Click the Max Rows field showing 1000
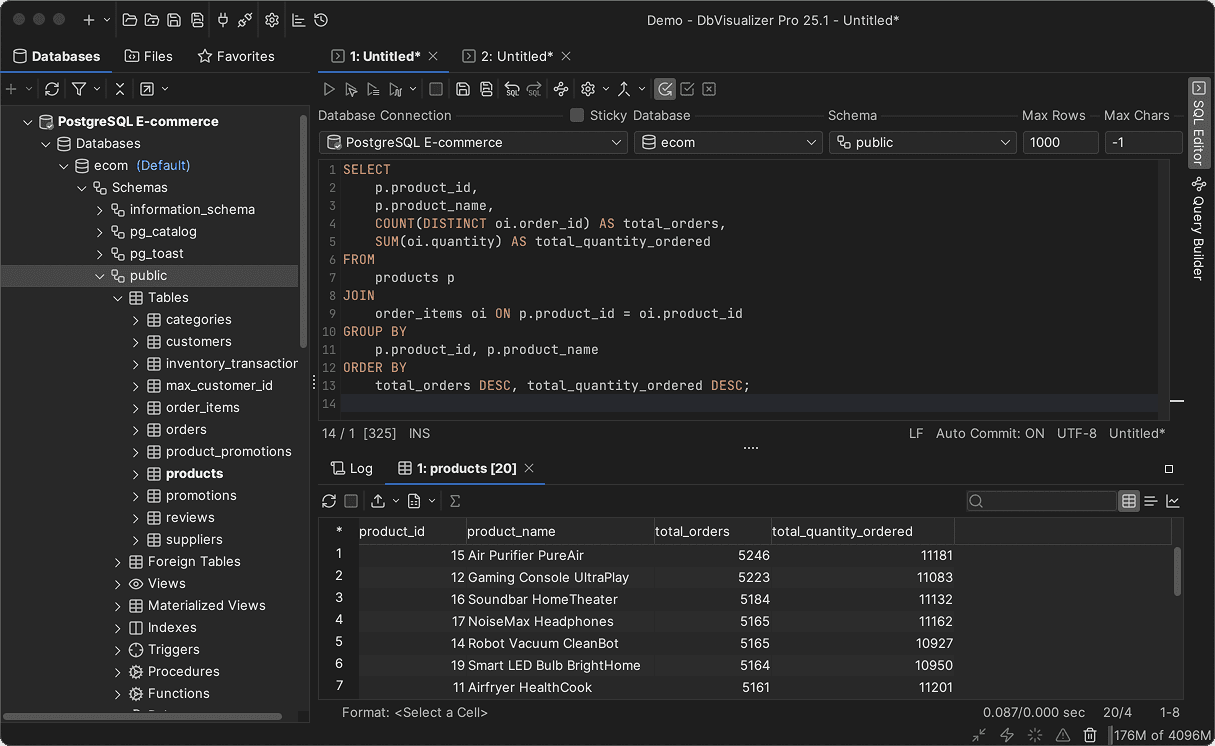Screen dimensions: 1215x746 [x=1060, y=141]
